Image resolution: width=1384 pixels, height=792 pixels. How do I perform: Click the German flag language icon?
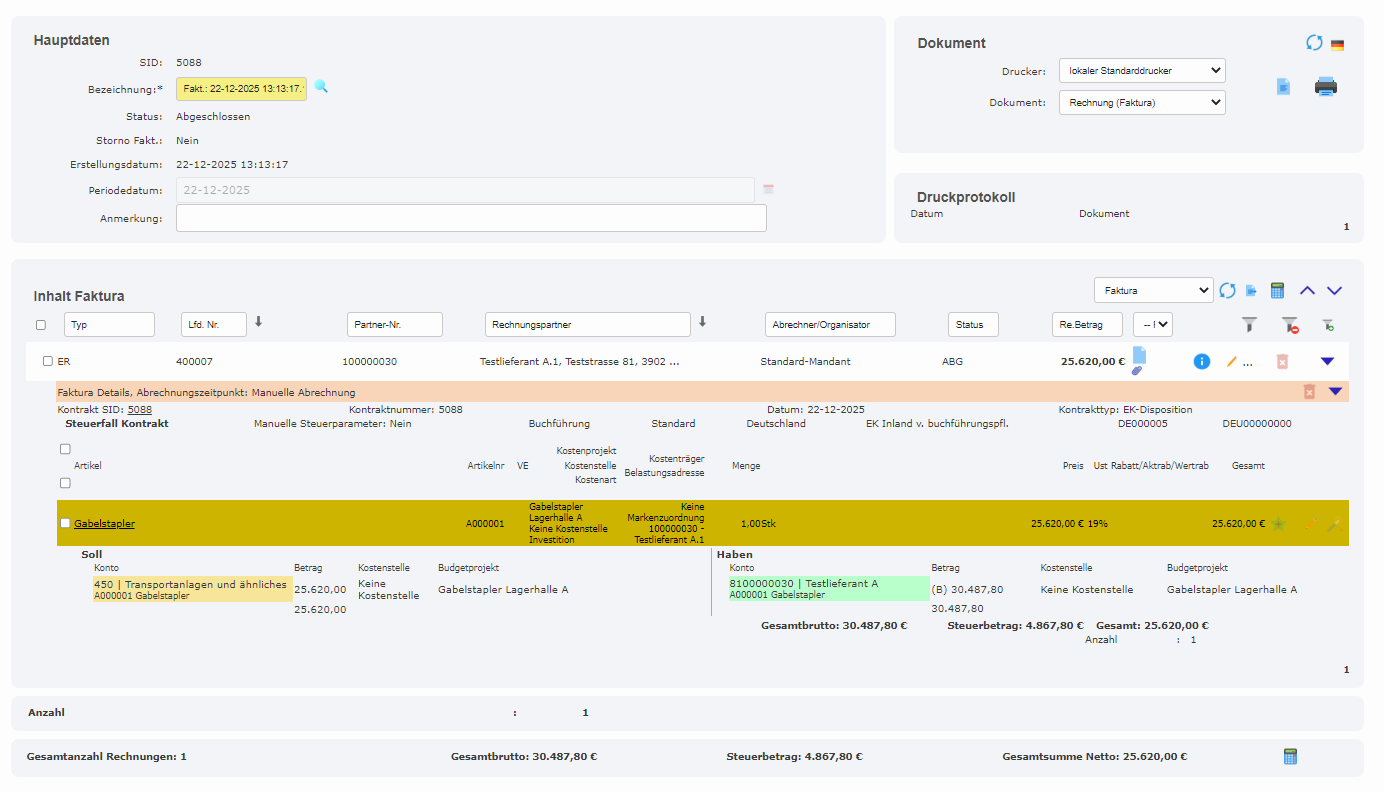click(1337, 45)
